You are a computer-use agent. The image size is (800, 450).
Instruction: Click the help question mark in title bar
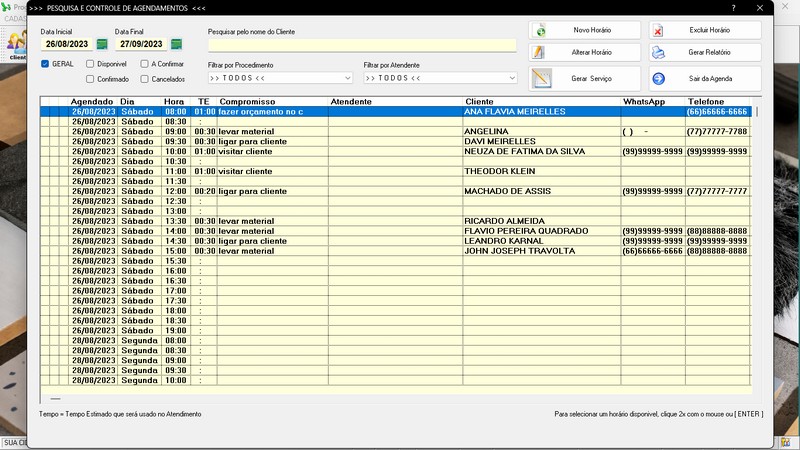click(x=733, y=8)
